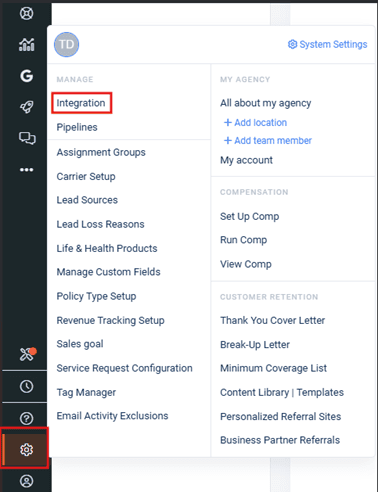
Task: Open the chat messages icon
Action: (27, 138)
